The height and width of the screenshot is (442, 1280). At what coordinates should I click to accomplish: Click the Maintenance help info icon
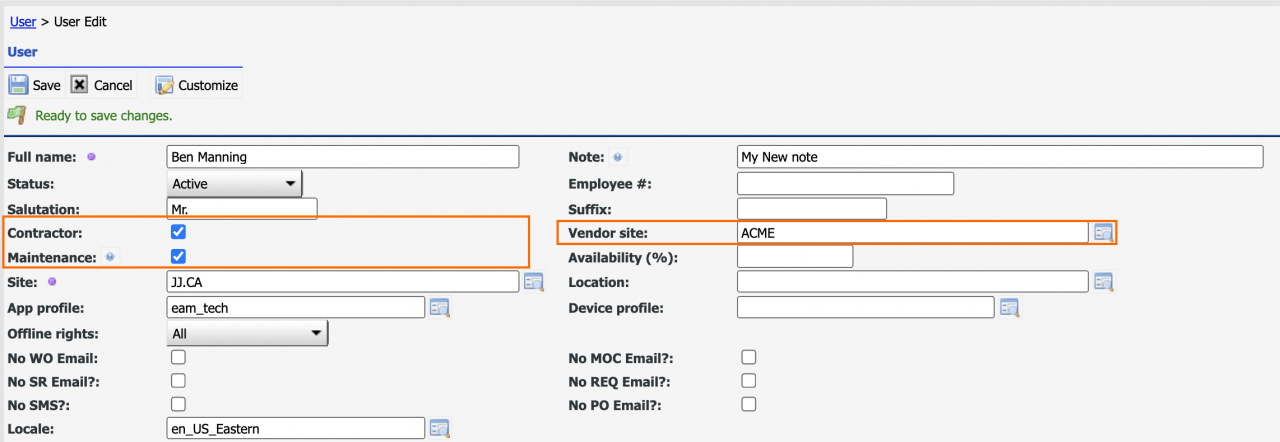(x=109, y=257)
